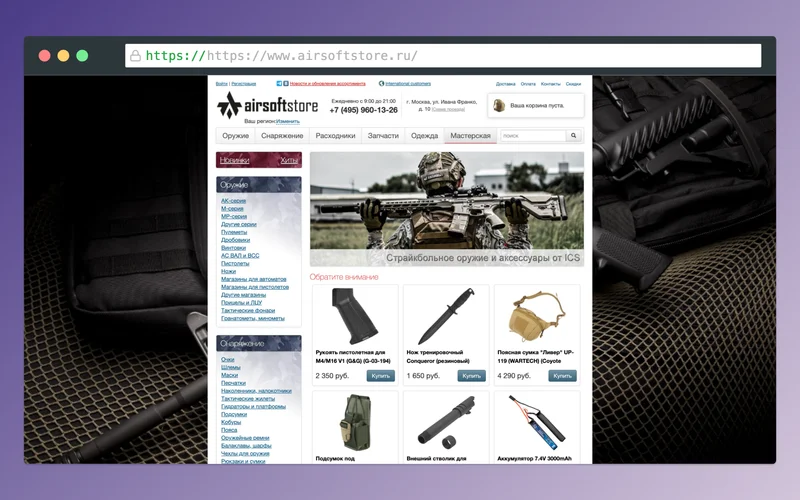
Task: Click the backpack cart icon
Action: point(499,106)
